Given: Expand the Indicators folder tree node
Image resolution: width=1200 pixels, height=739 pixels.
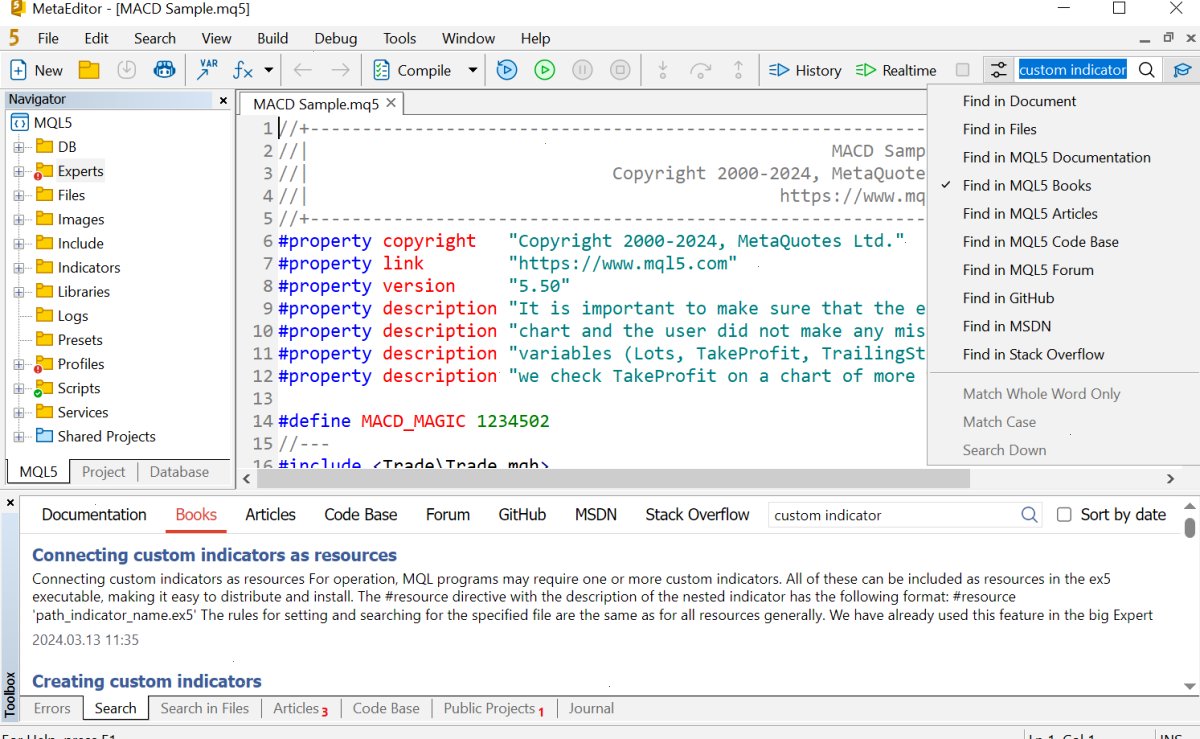Looking at the screenshot, I should click(18, 268).
